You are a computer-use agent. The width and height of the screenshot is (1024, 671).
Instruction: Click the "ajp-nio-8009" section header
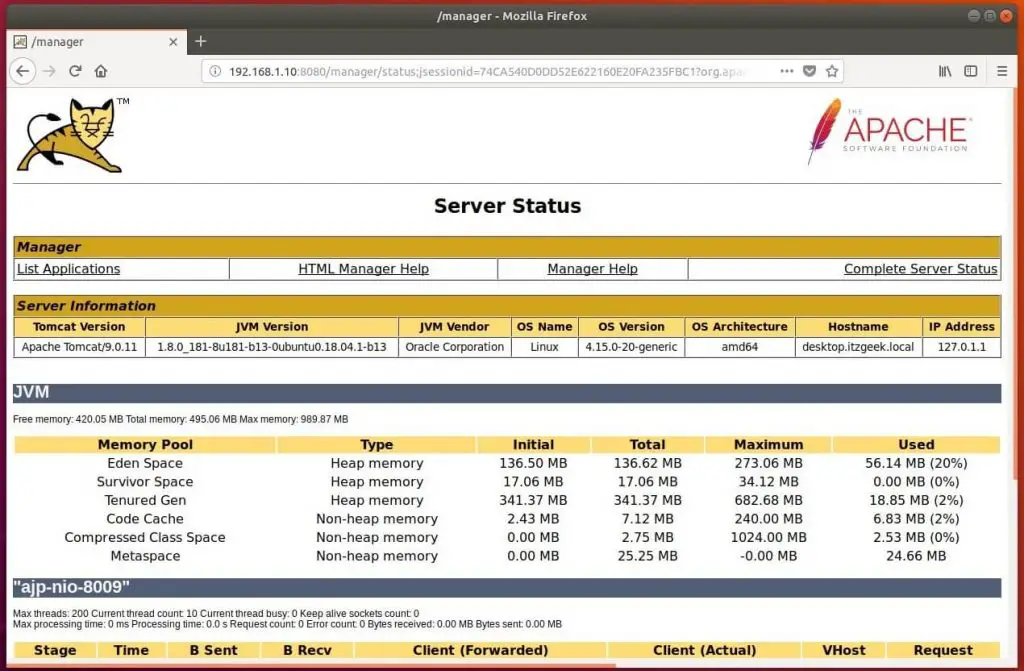[x=507, y=587]
